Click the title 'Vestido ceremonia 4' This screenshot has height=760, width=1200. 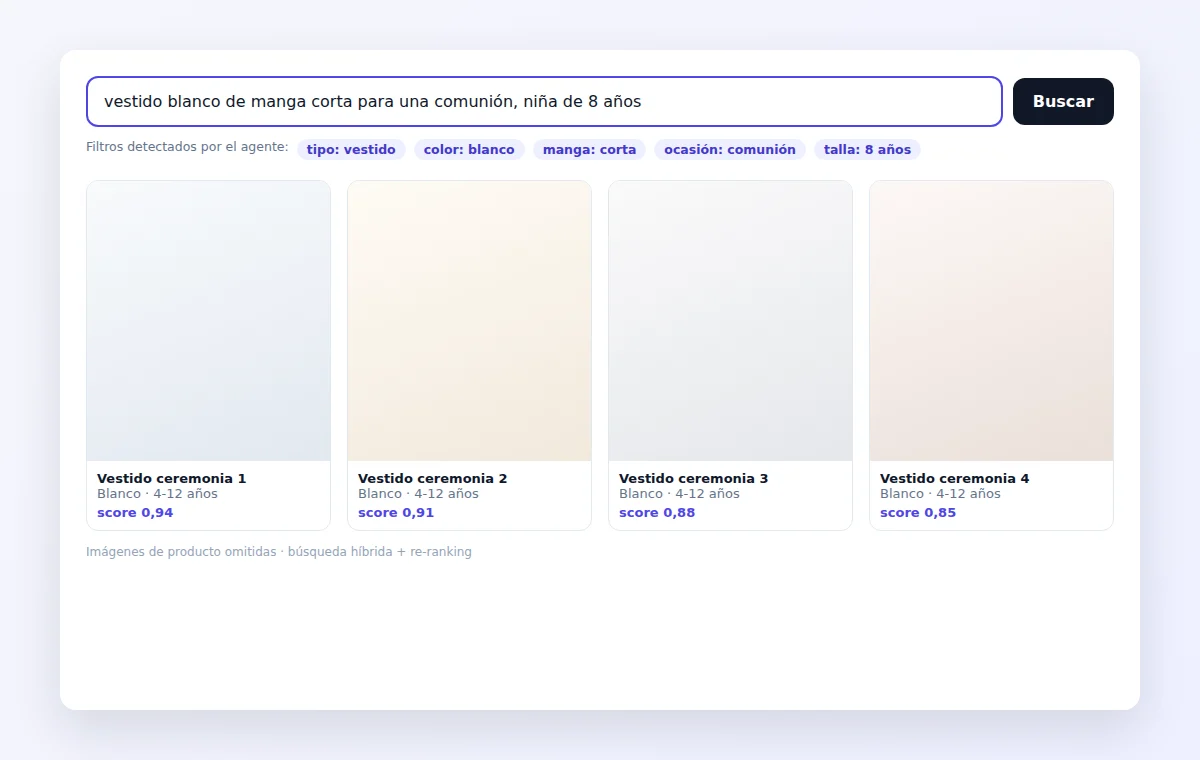[x=954, y=478]
